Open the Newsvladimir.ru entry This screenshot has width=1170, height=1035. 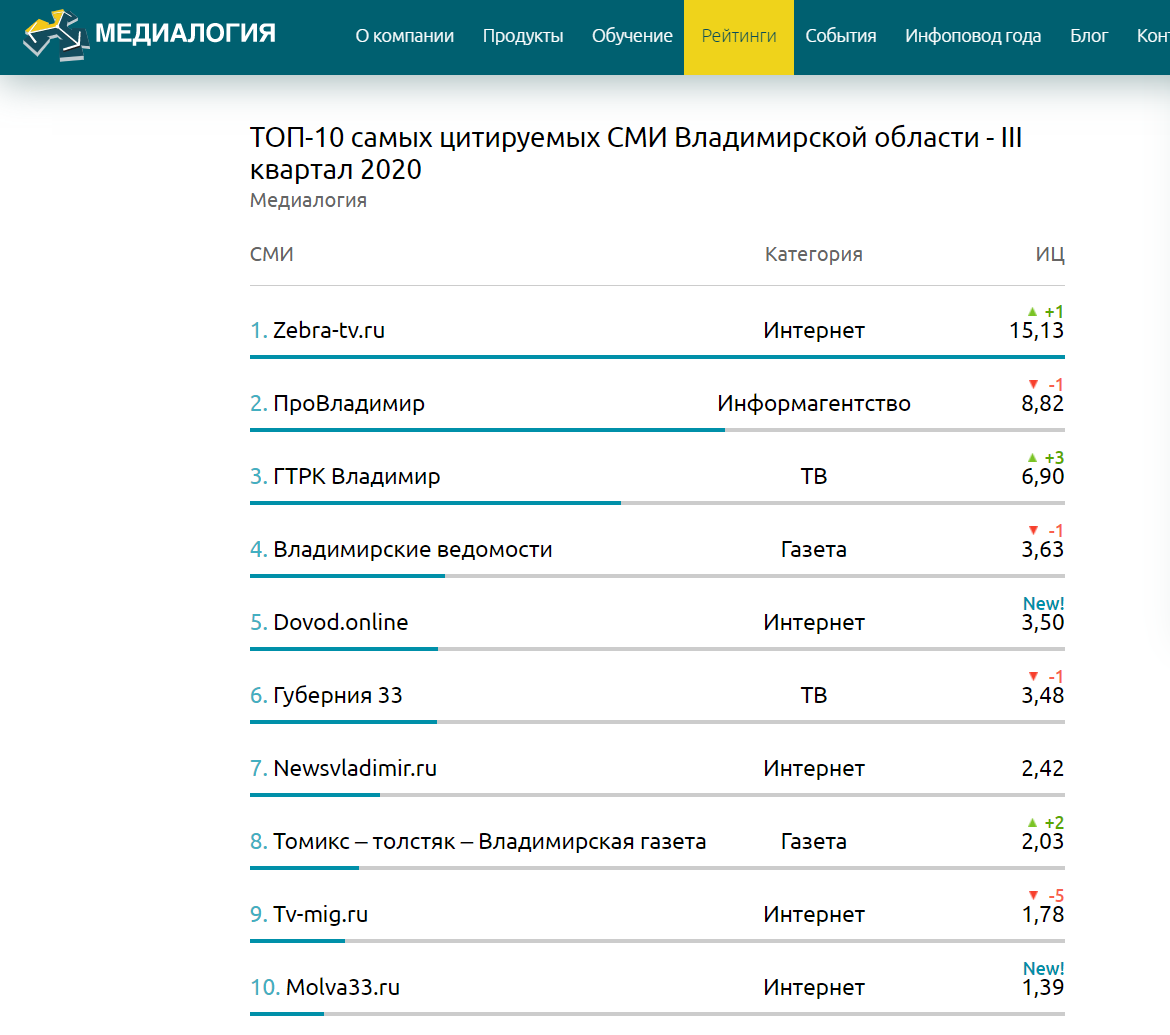coord(355,768)
